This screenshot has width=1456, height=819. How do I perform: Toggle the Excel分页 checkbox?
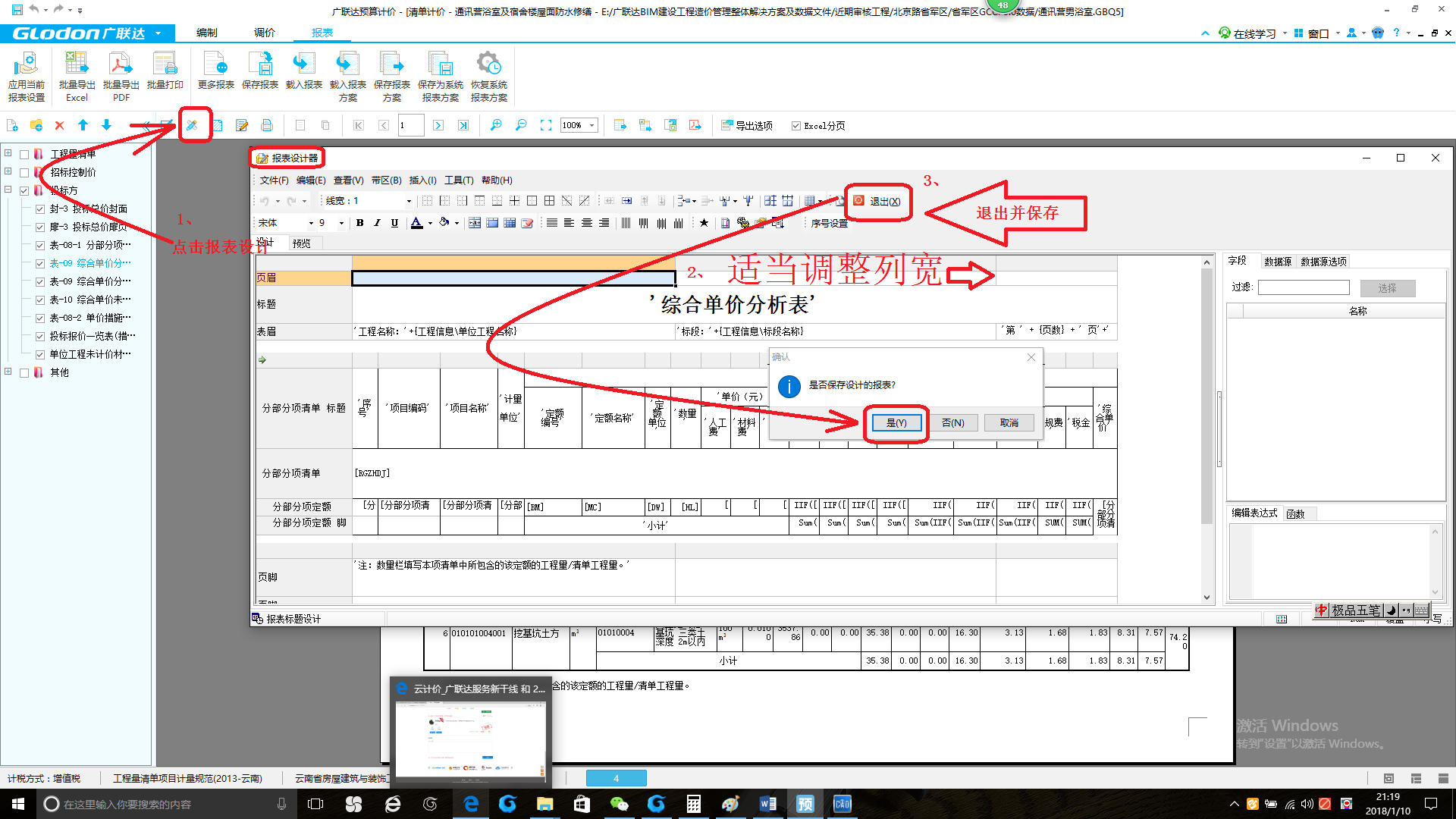795,126
